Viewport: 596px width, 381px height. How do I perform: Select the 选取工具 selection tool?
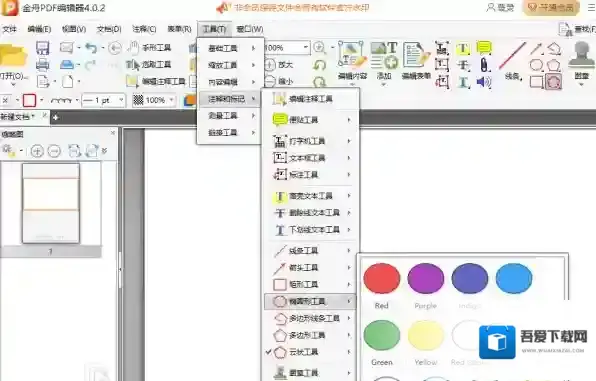tap(149, 65)
